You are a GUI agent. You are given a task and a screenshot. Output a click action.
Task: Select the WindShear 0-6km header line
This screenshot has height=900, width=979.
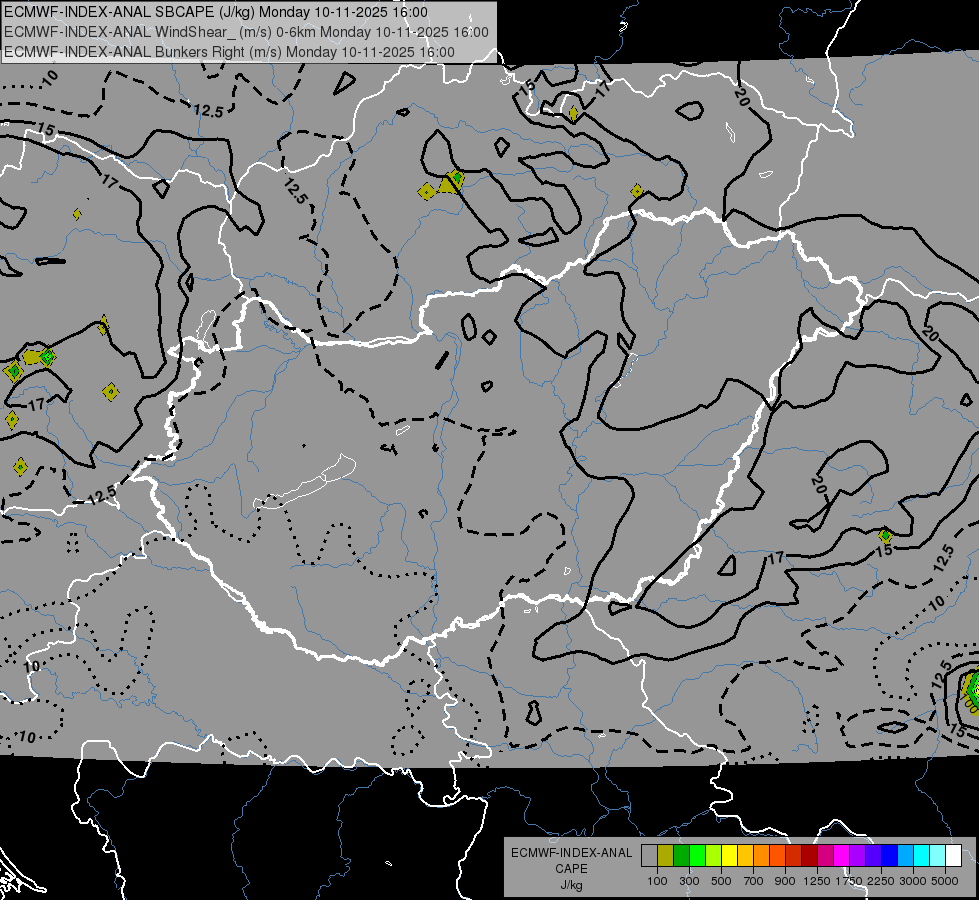coord(246,32)
